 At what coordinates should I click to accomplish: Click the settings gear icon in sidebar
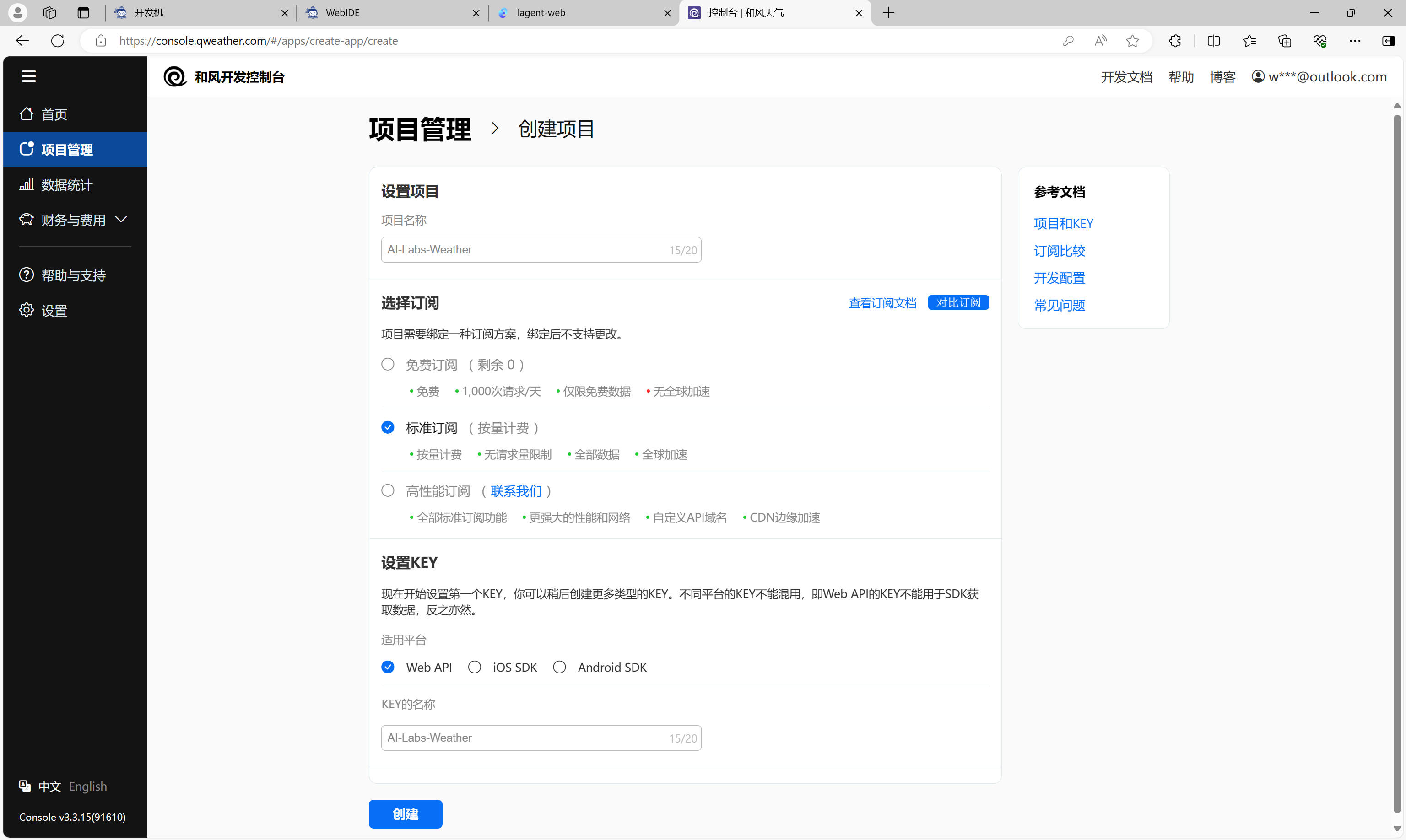click(x=26, y=310)
